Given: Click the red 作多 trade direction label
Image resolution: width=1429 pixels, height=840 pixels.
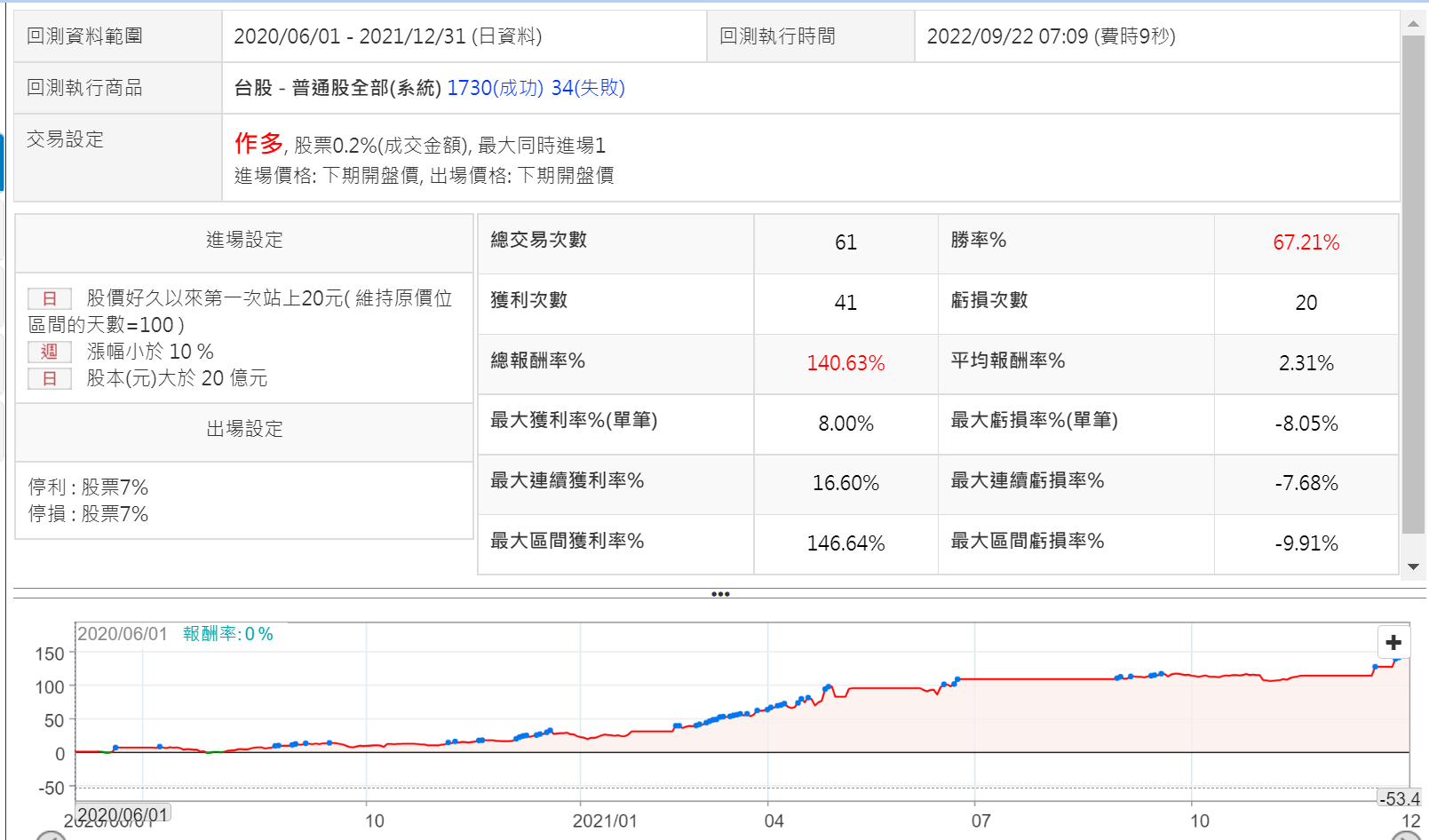Looking at the screenshot, I should pyautogui.click(x=258, y=143).
